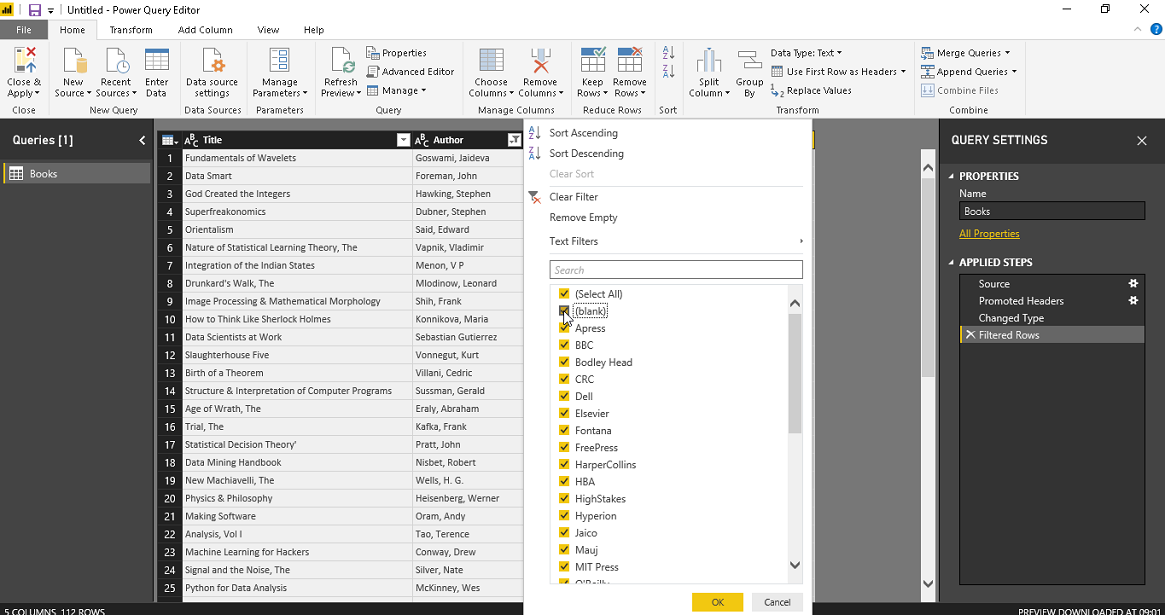Click the Remove Columns icon
Screen dimensions: 1165x615
(540, 60)
